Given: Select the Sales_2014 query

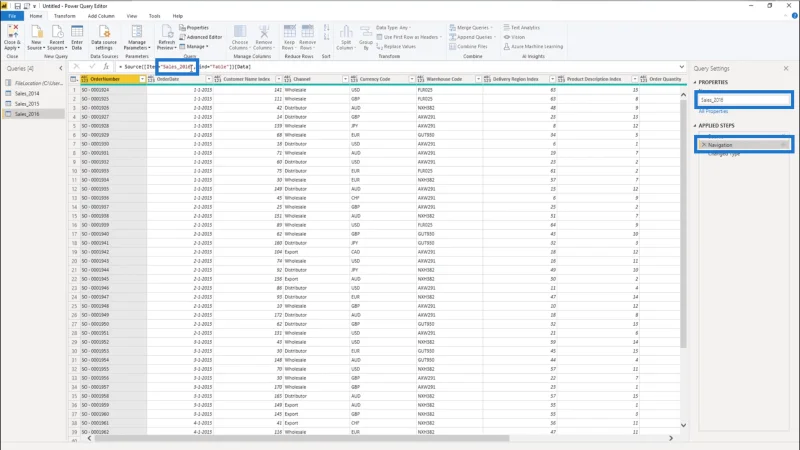Looking at the screenshot, I should coord(33,93).
